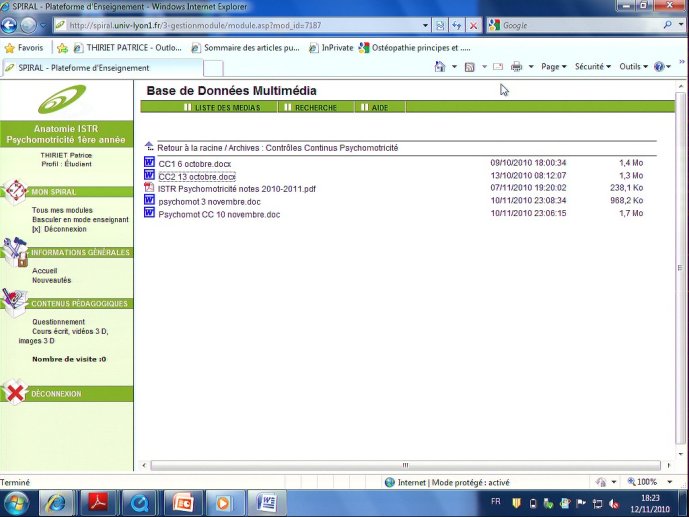The width and height of the screenshot is (689, 517).
Task: Open Favoris star button
Action: coord(24,48)
